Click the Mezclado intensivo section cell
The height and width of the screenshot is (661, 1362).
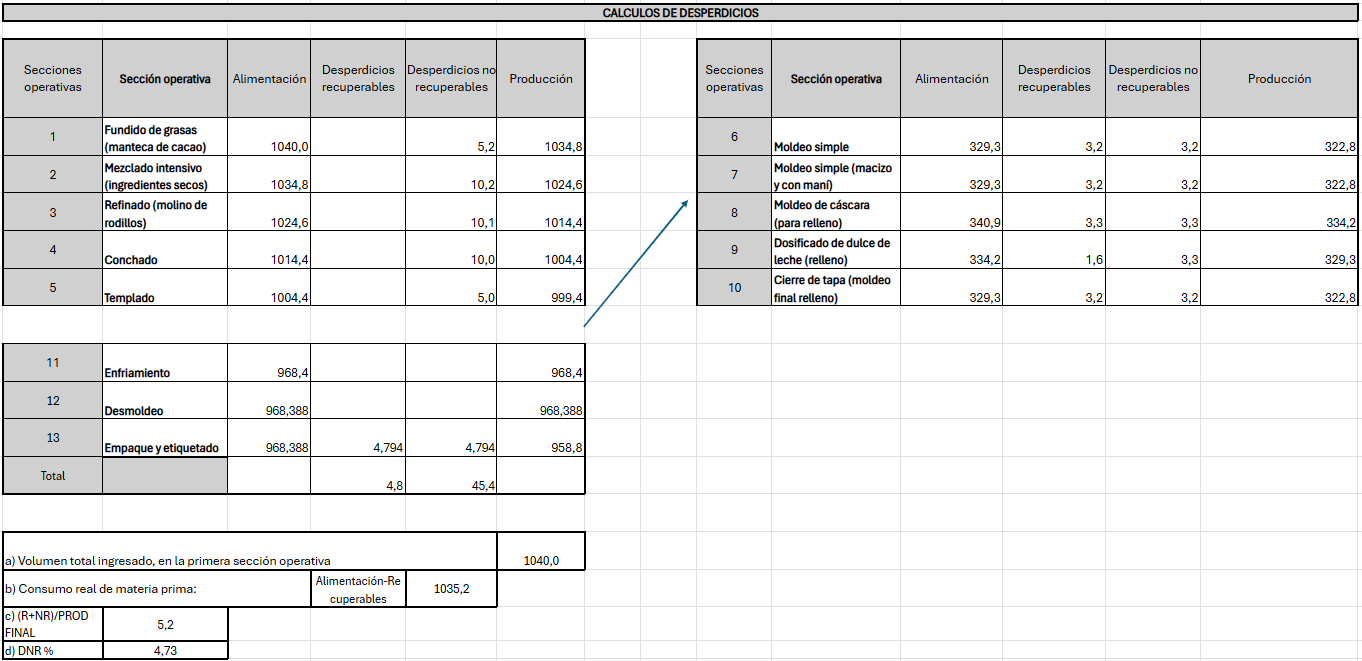click(165, 176)
